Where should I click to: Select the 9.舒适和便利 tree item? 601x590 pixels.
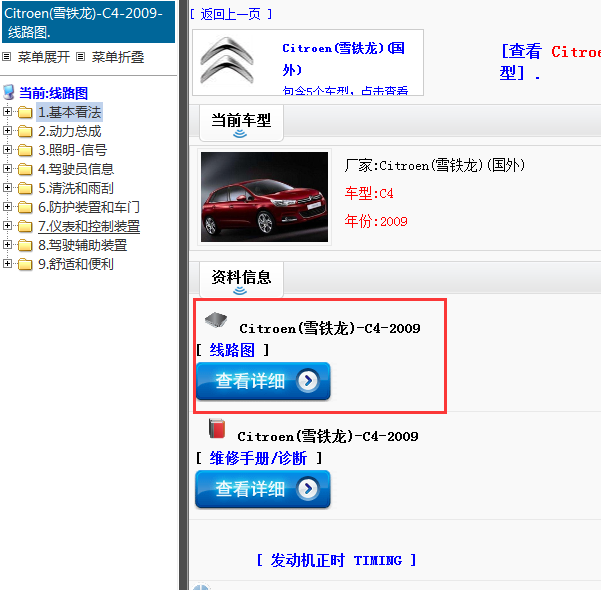[76, 265]
